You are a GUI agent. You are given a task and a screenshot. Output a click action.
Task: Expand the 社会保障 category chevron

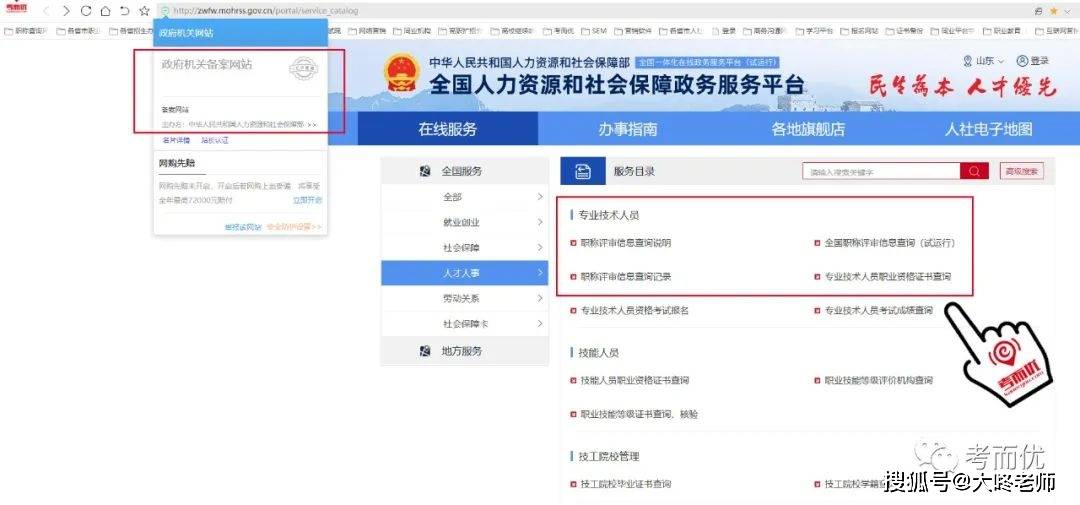[x=540, y=248]
